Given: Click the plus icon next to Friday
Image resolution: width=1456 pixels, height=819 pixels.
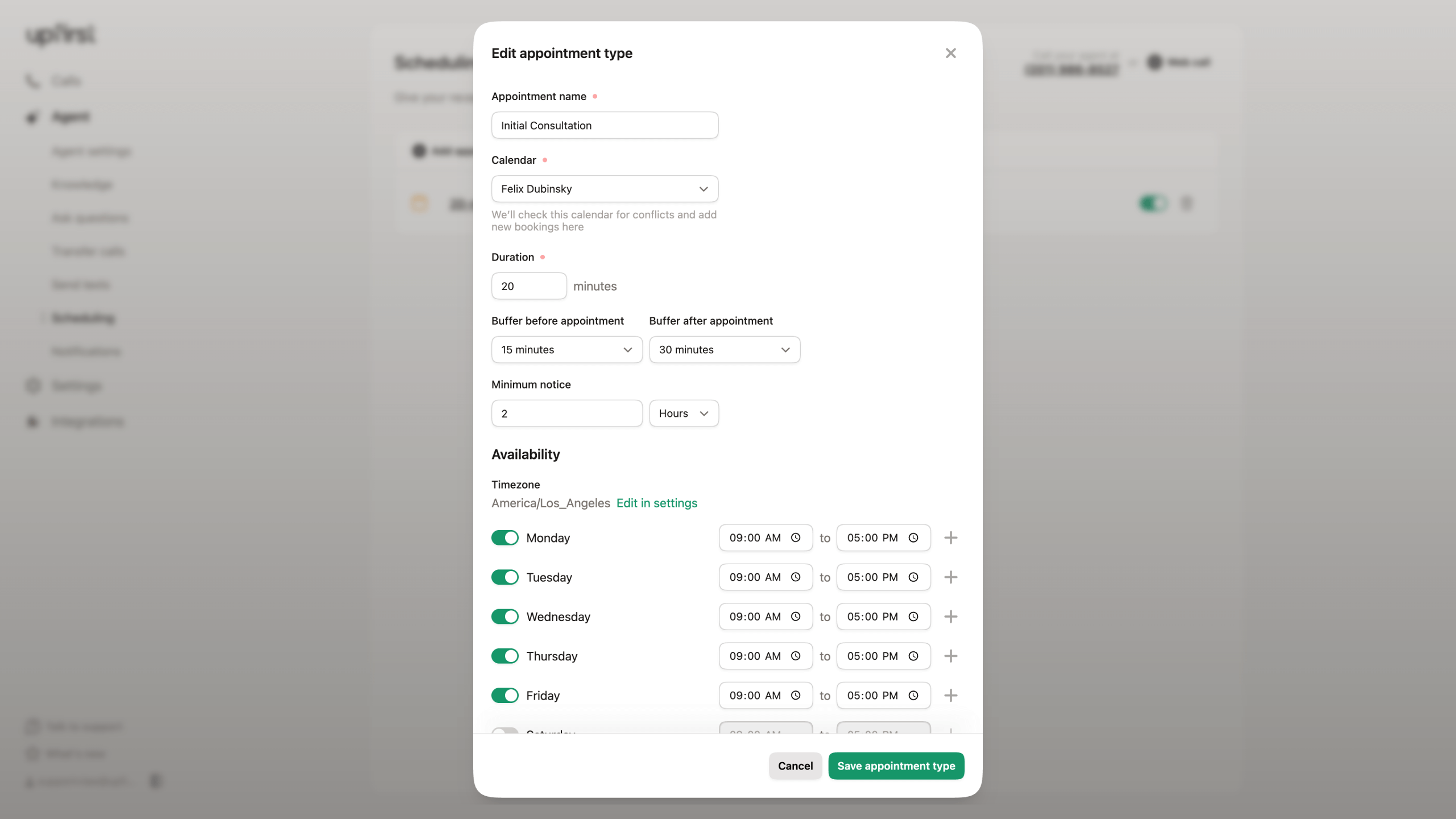Looking at the screenshot, I should 950,695.
